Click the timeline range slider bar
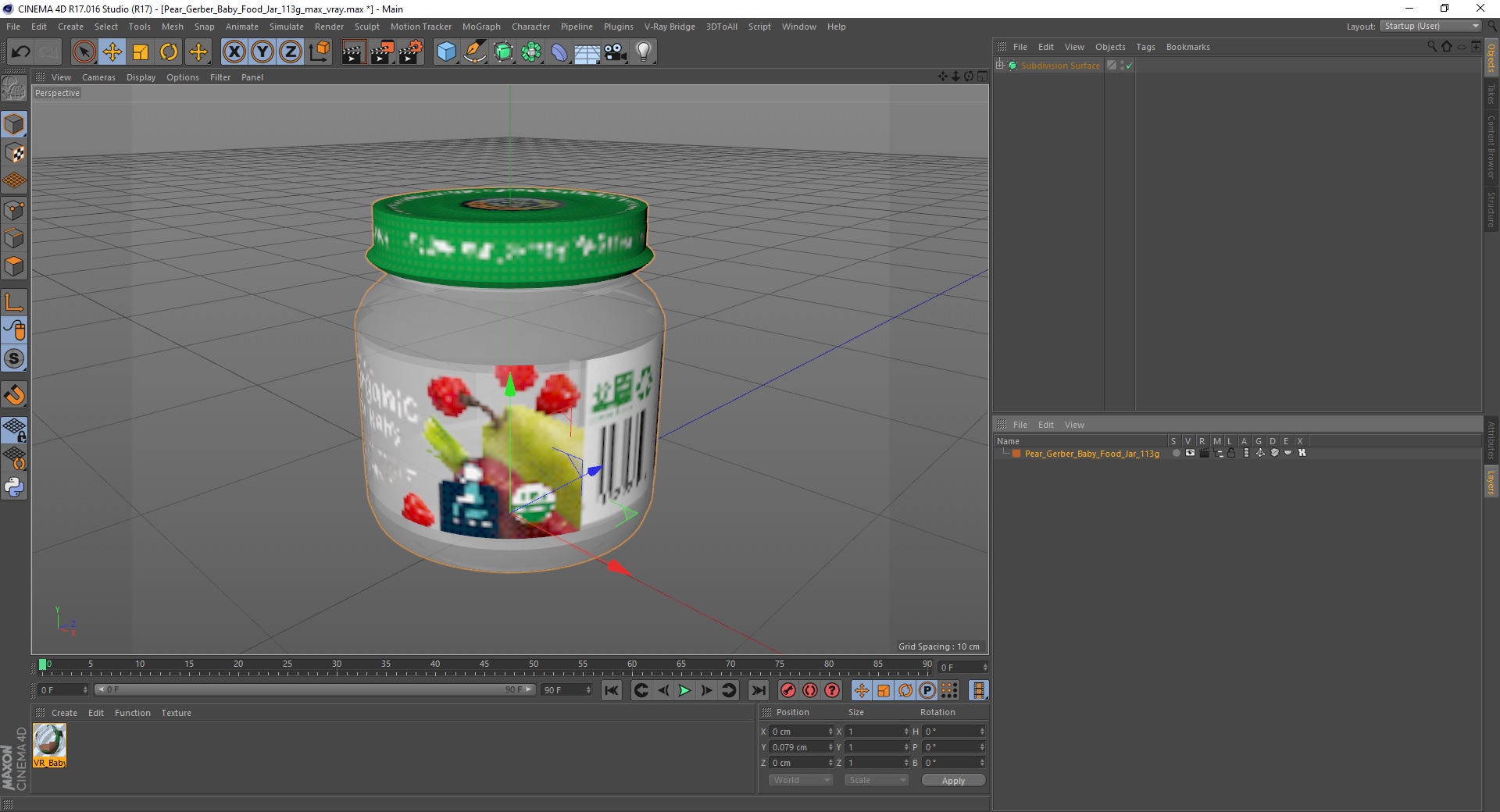The width and height of the screenshot is (1500, 812). point(314,689)
